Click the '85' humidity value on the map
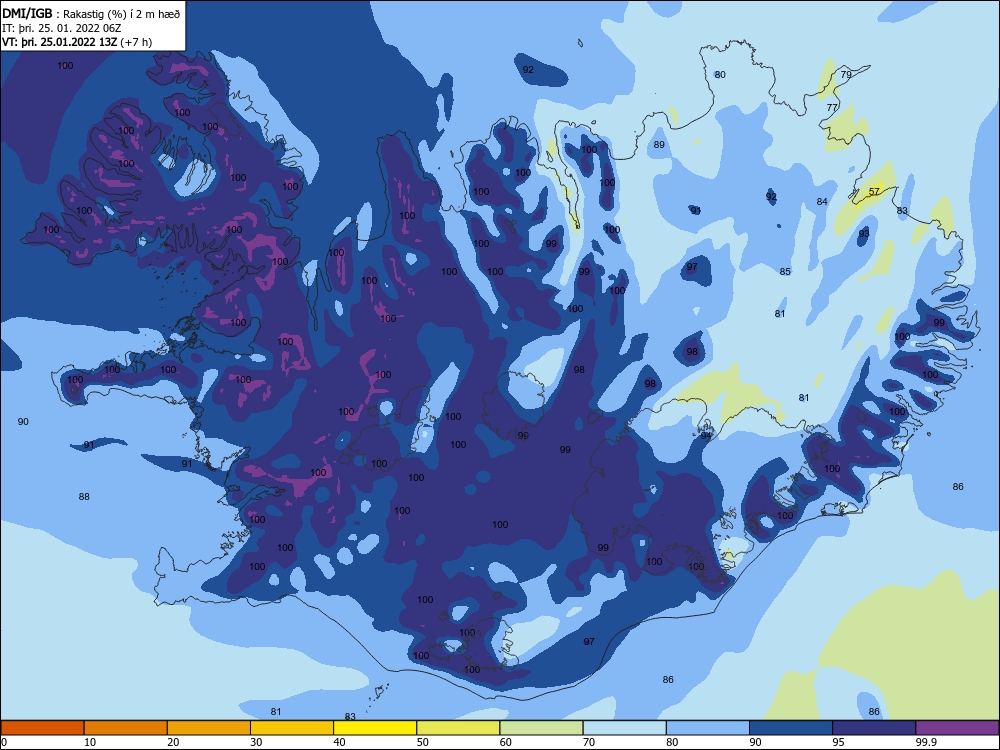Screen dimensions: 1000x750 coord(785,272)
